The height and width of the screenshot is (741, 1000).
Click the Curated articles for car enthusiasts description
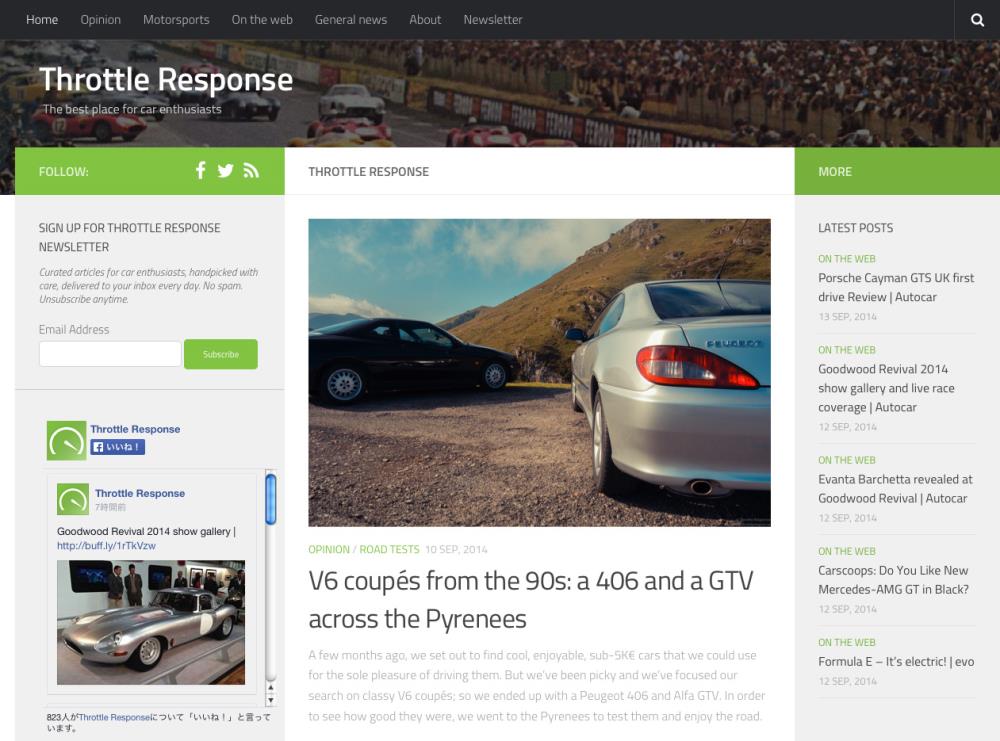pyautogui.click(x=149, y=286)
